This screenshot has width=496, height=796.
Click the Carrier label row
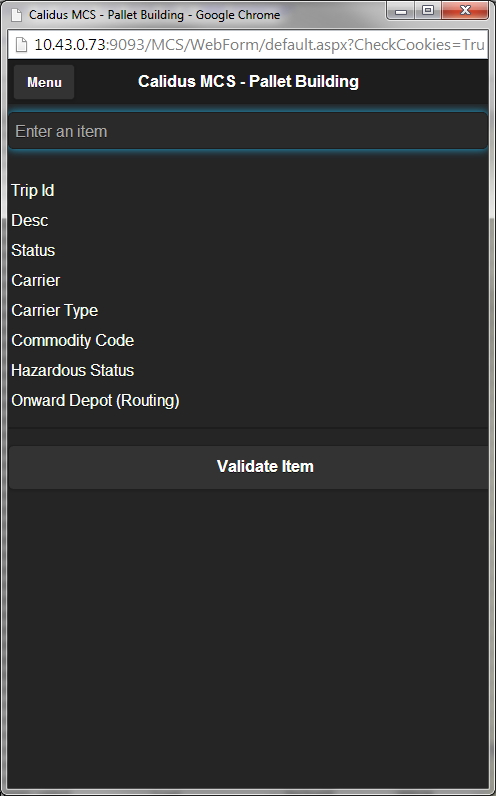pos(36,280)
